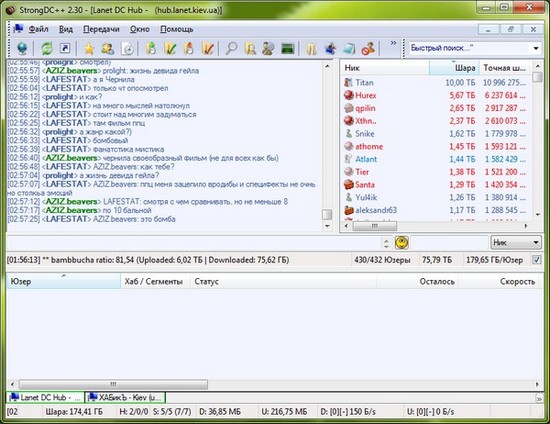Screen dimensions: 550x424
Task: Click the chat message input field
Action: (x=193, y=243)
